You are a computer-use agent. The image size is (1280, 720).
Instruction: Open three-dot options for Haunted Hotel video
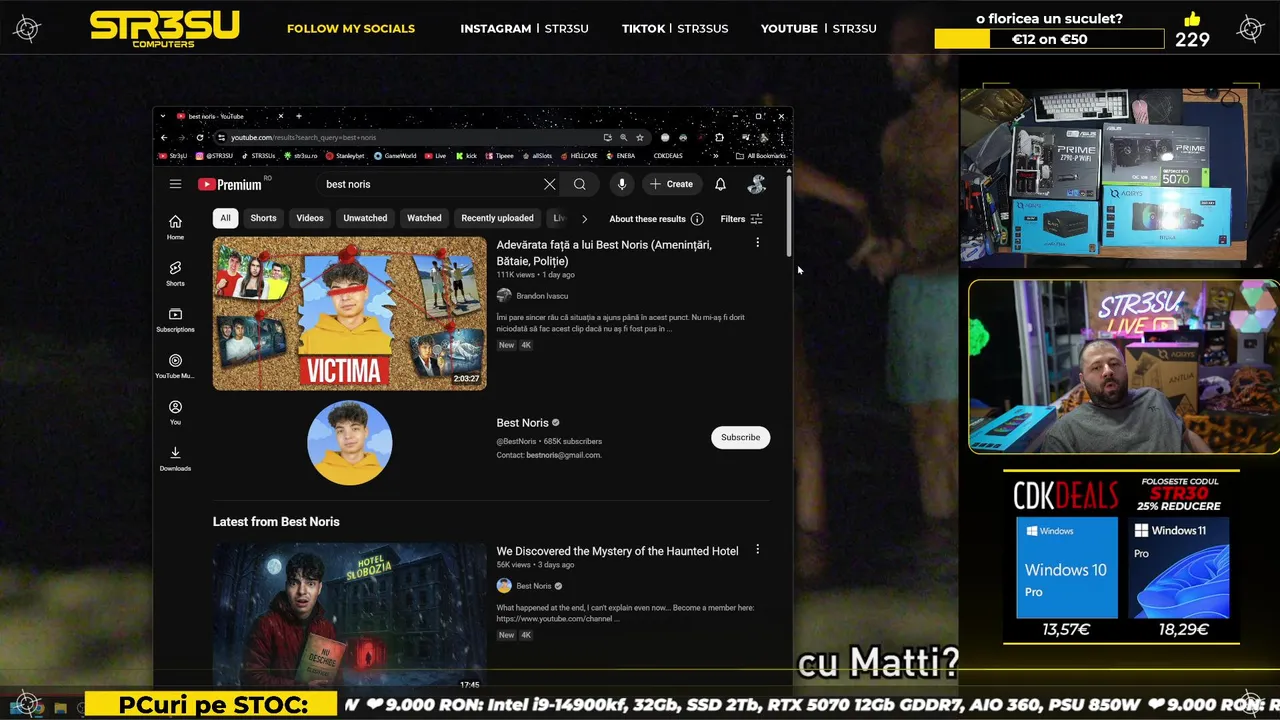tap(757, 549)
